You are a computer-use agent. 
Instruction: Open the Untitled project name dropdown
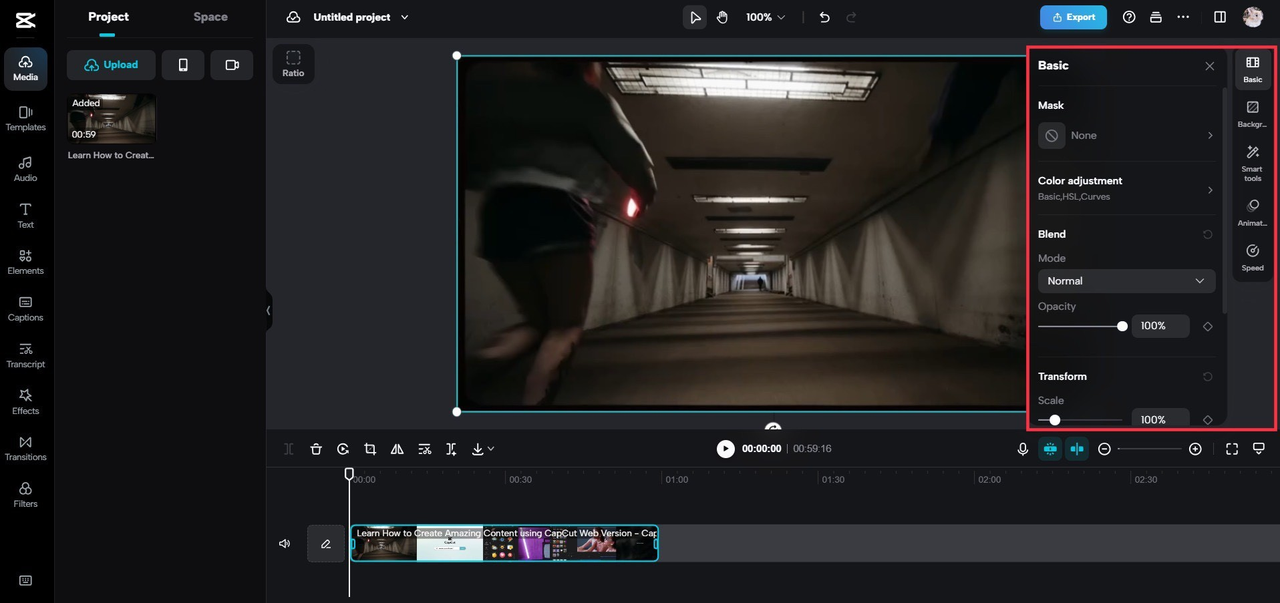coord(361,17)
